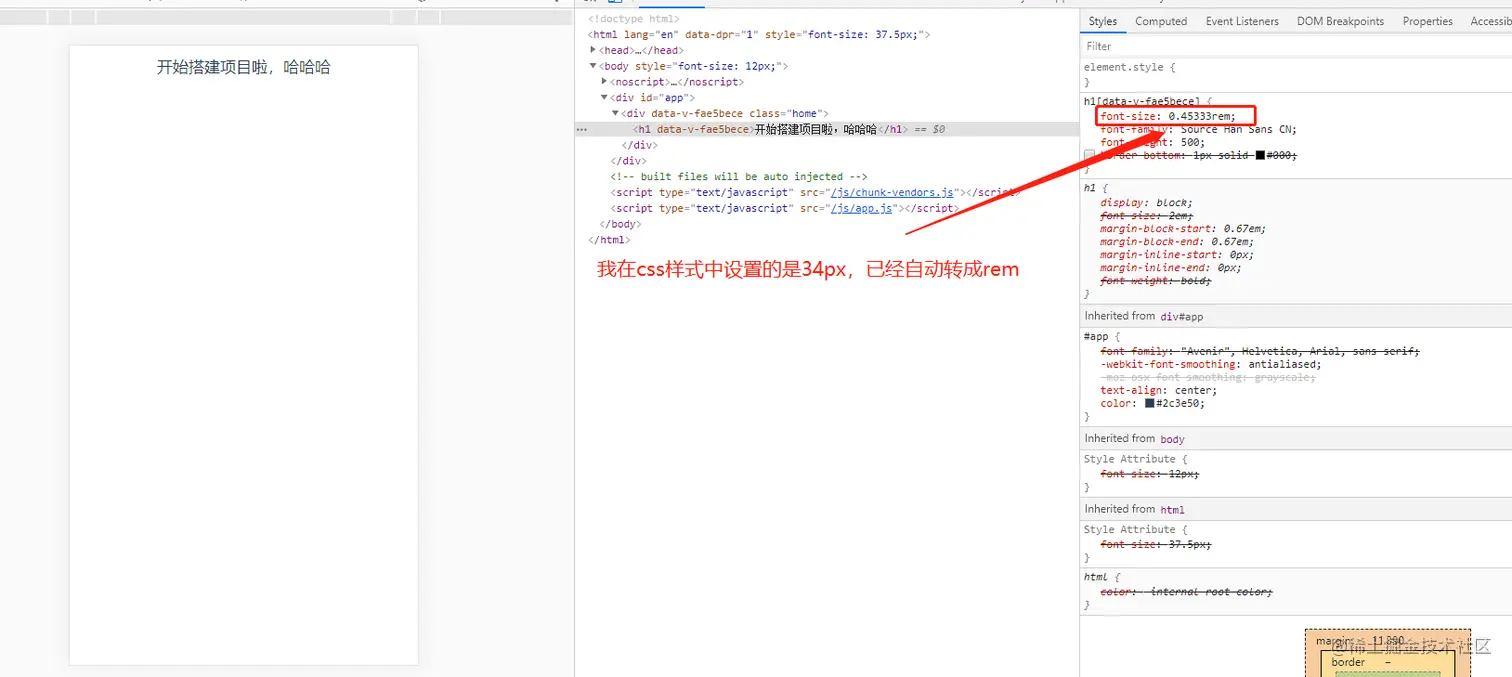This screenshot has height=677, width=1512.
Task: Click the 0.45333rem font-size value
Action: (1202, 116)
